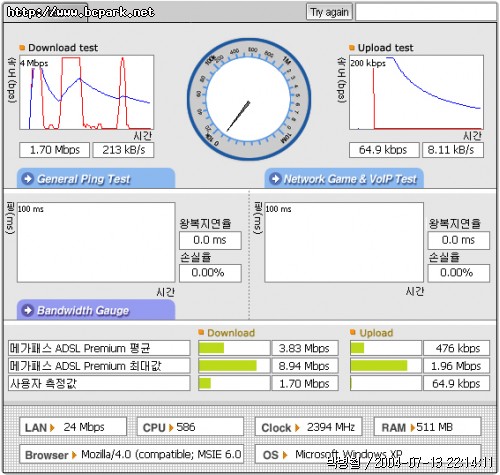This screenshot has width=500, height=475.
Task: Click the 1.96 Mbps upload progress bar
Action: coord(386,366)
